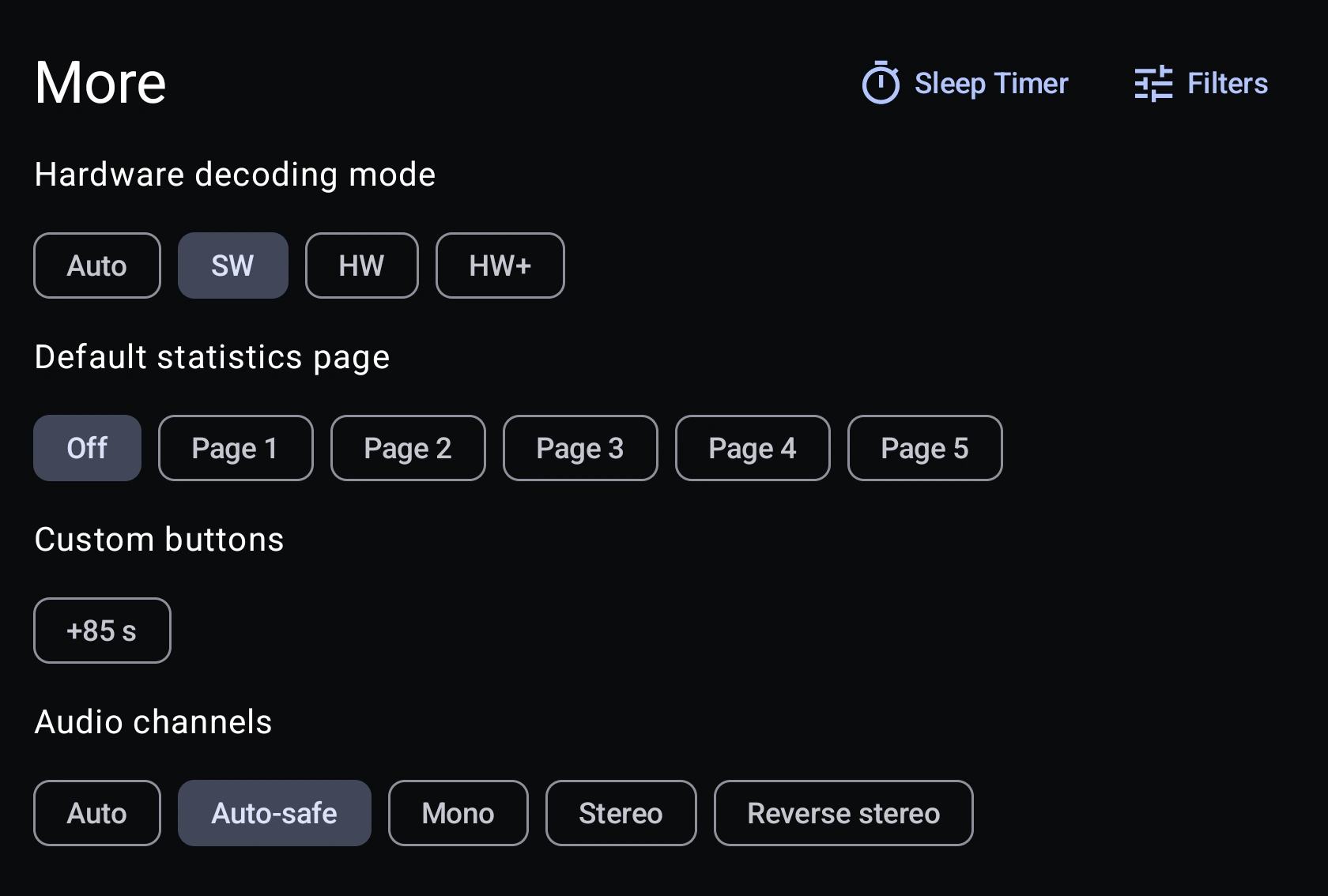Set audio channels to Auto
The image size is (1328, 896).
pyautogui.click(x=97, y=813)
